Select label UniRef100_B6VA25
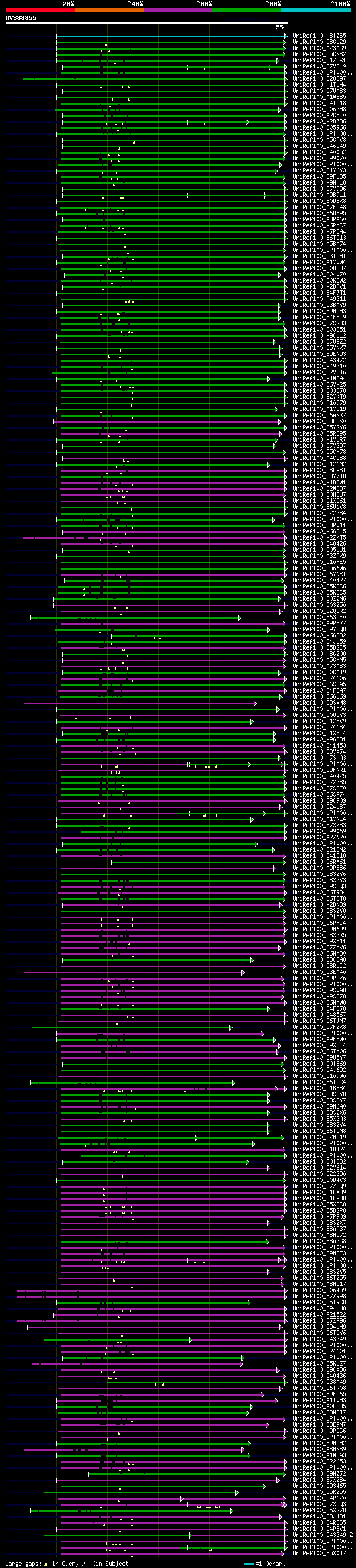Image resolution: width=356 pixels, height=1568 pixels. tap(319, 385)
